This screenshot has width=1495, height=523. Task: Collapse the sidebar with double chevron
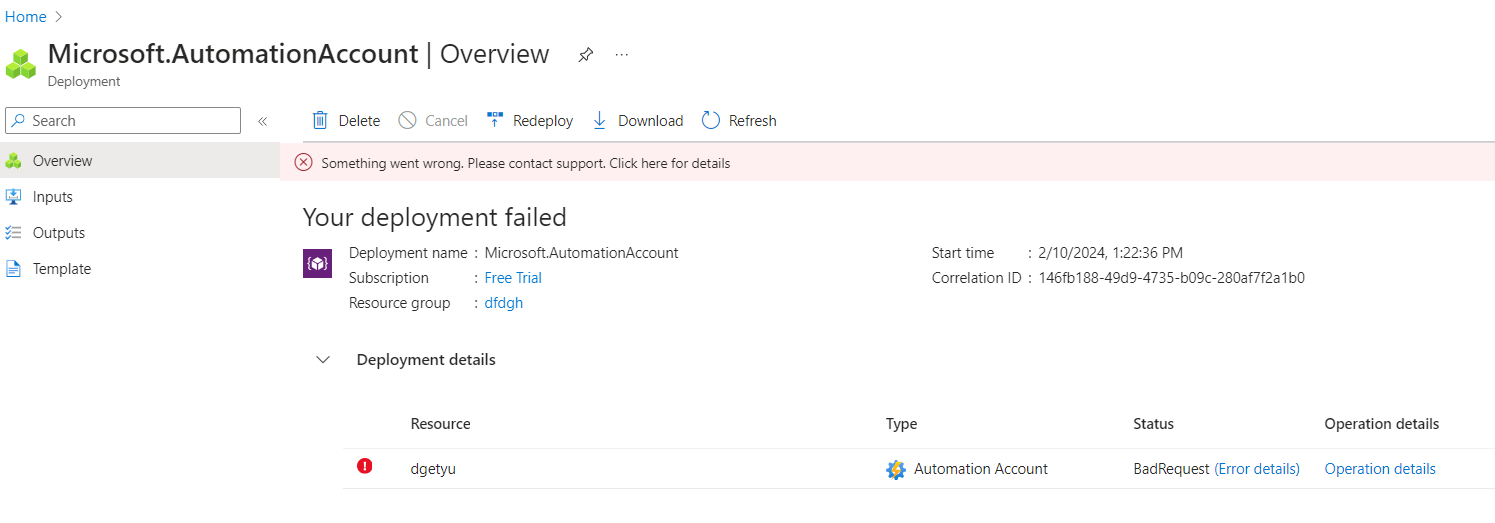262,121
